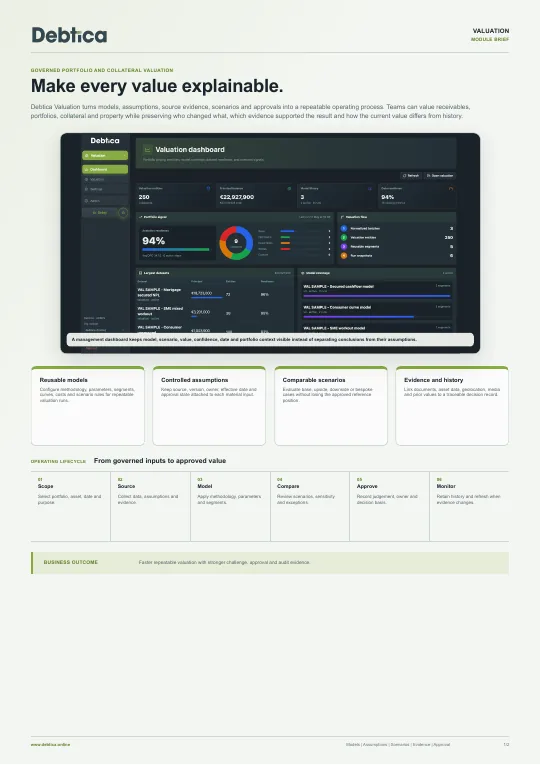Click the 05 Approve lifecycle step
540x765 pixels.
pyautogui.click(x=390, y=506)
